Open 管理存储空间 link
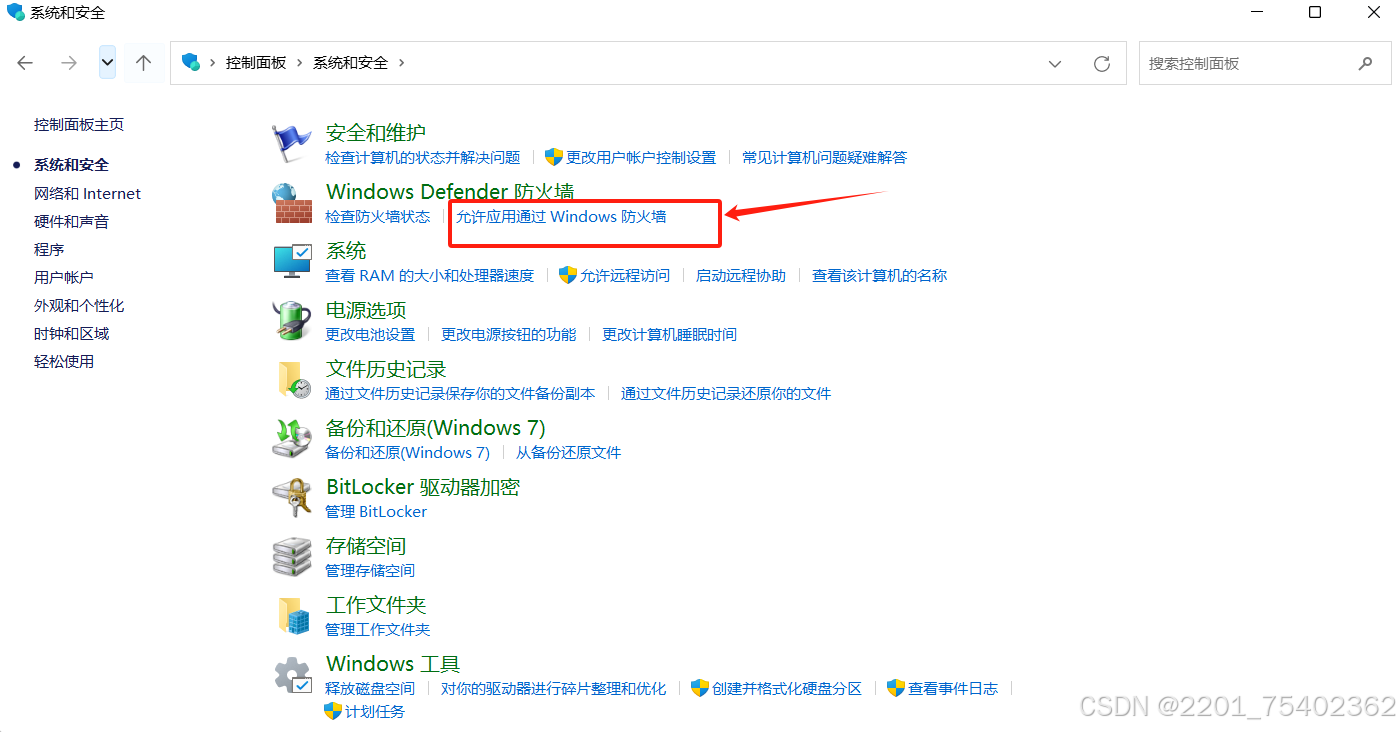 click(x=370, y=570)
